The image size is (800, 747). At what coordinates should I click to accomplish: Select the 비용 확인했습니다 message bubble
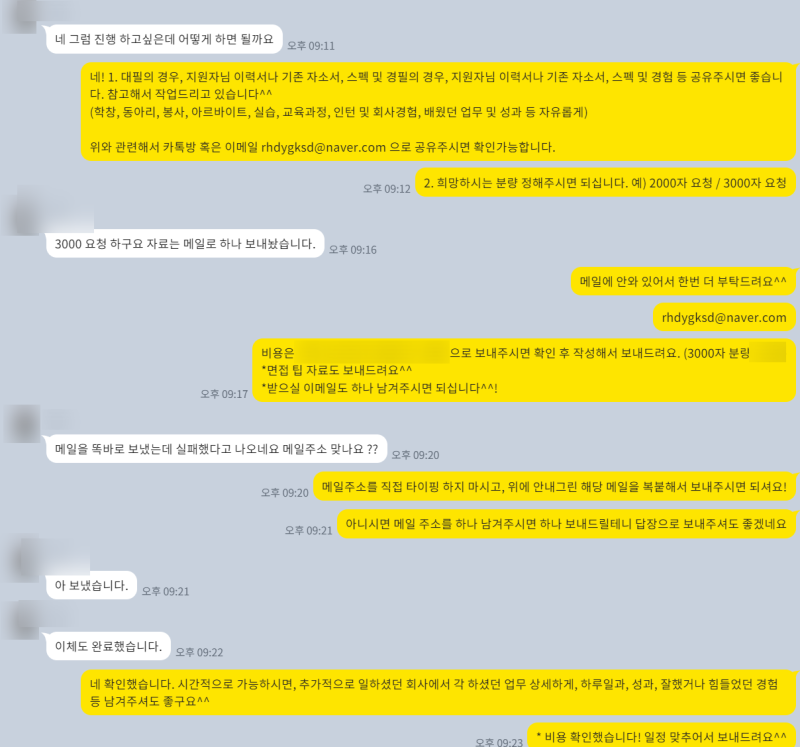(x=661, y=736)
